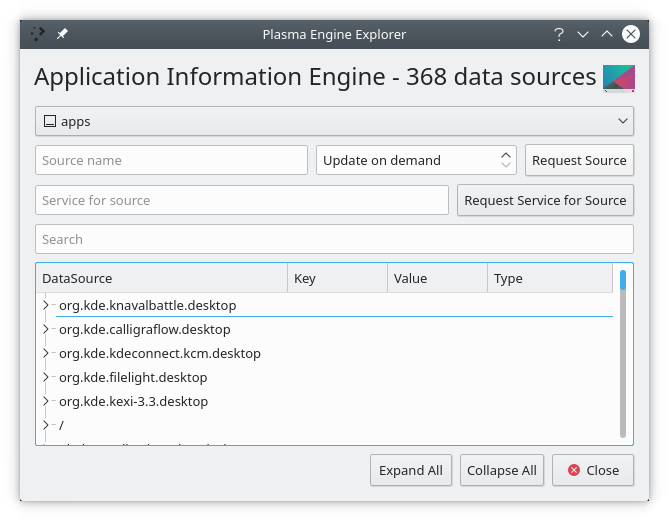The image size is (669, 521).
Task: Expand org.kde.kdeconnect.kcm.desktop node
Action: 46,353
